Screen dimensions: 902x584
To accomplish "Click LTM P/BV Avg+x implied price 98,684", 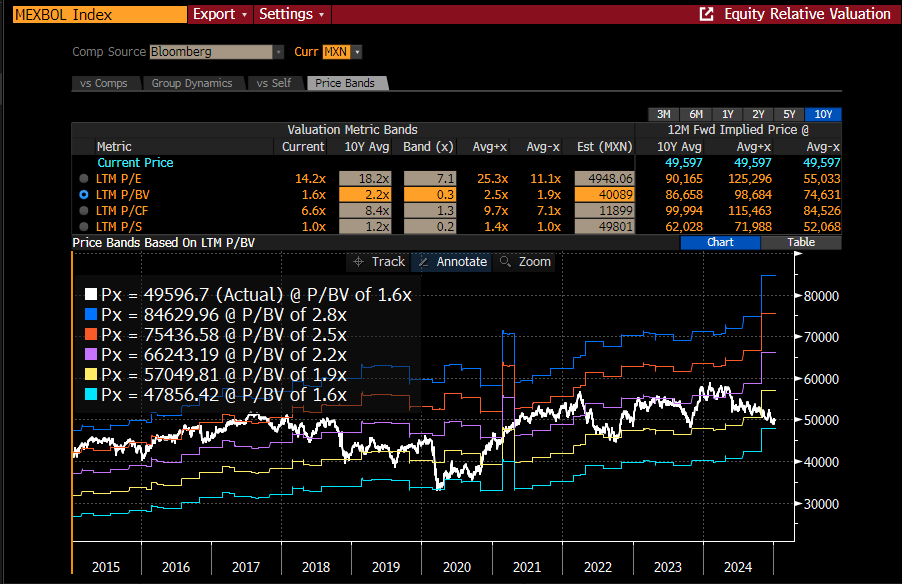I will point(750,195).
